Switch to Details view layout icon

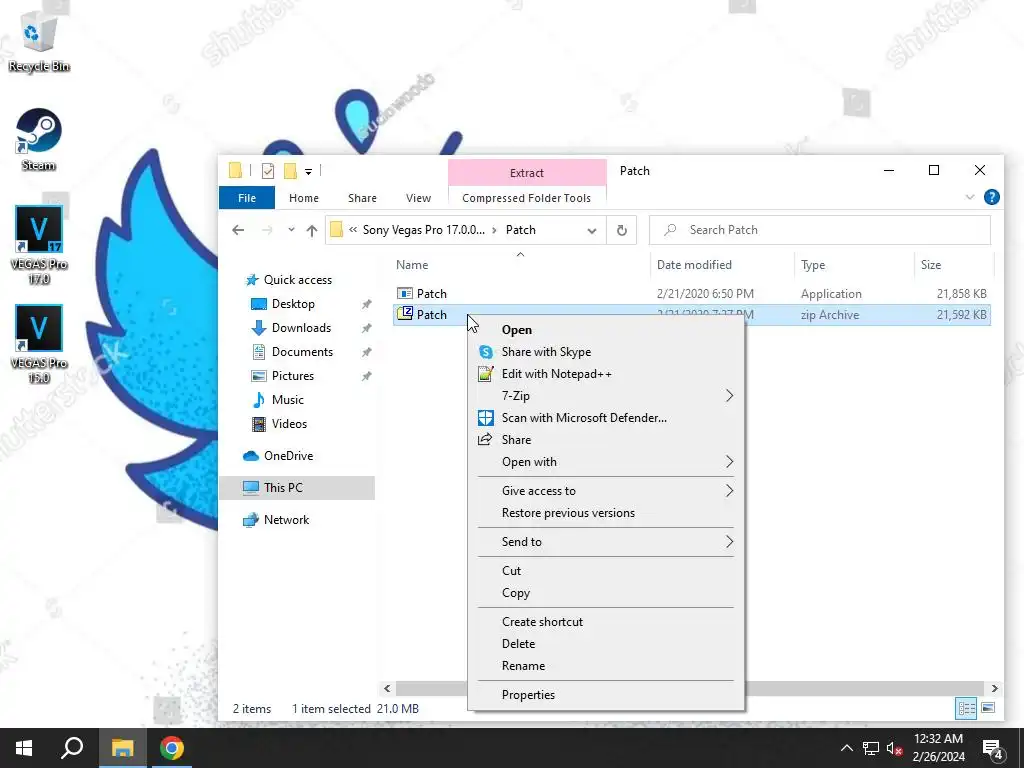pos(966,709)
